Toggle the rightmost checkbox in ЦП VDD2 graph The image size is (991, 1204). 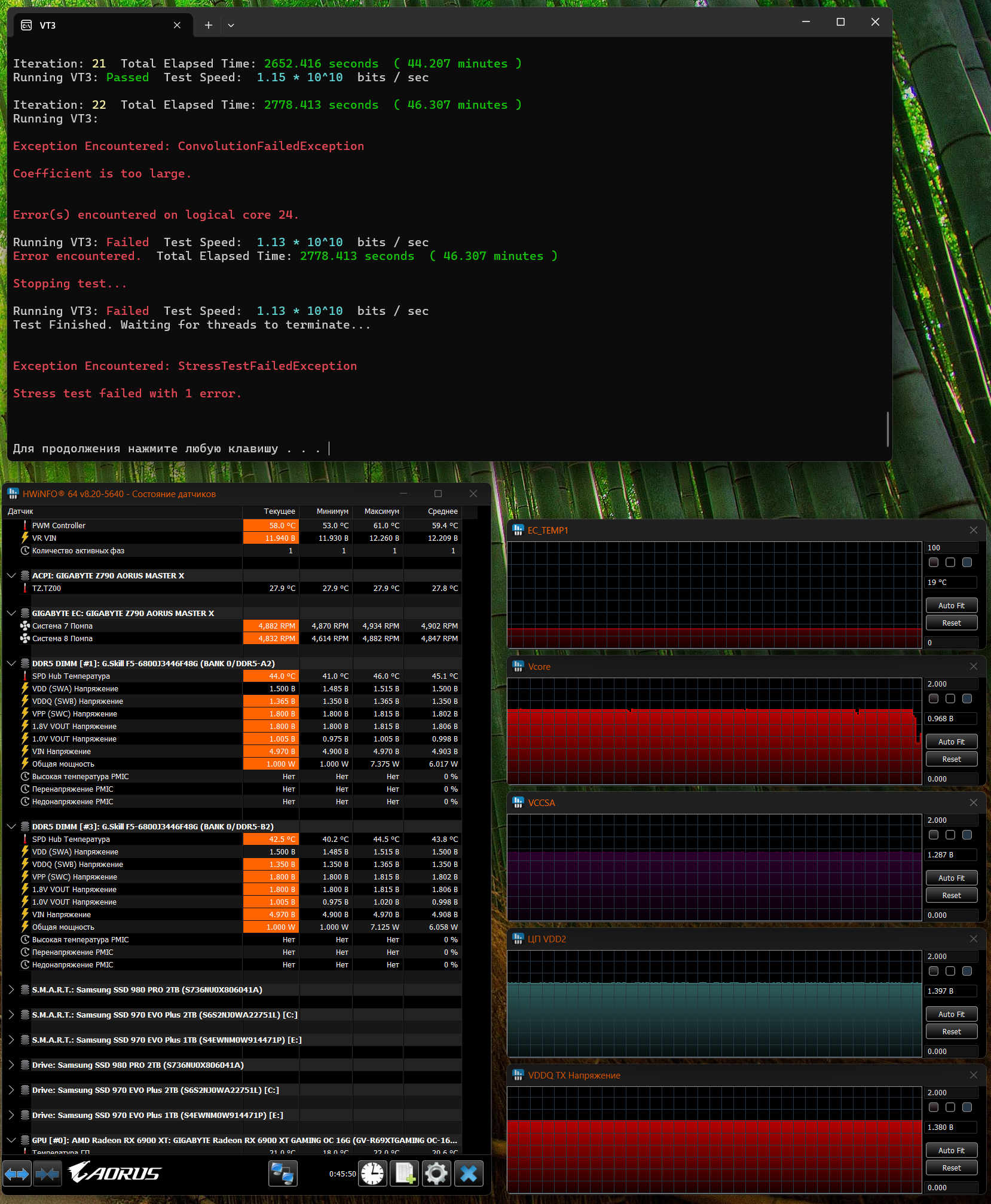(x=967, y=971)
